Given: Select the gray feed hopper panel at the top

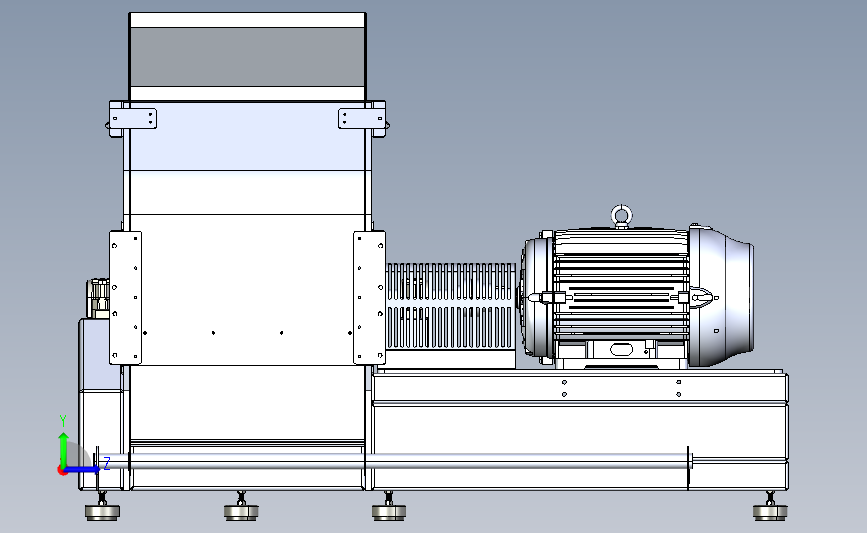Looking at the screenshot, I should coord(247,57).
